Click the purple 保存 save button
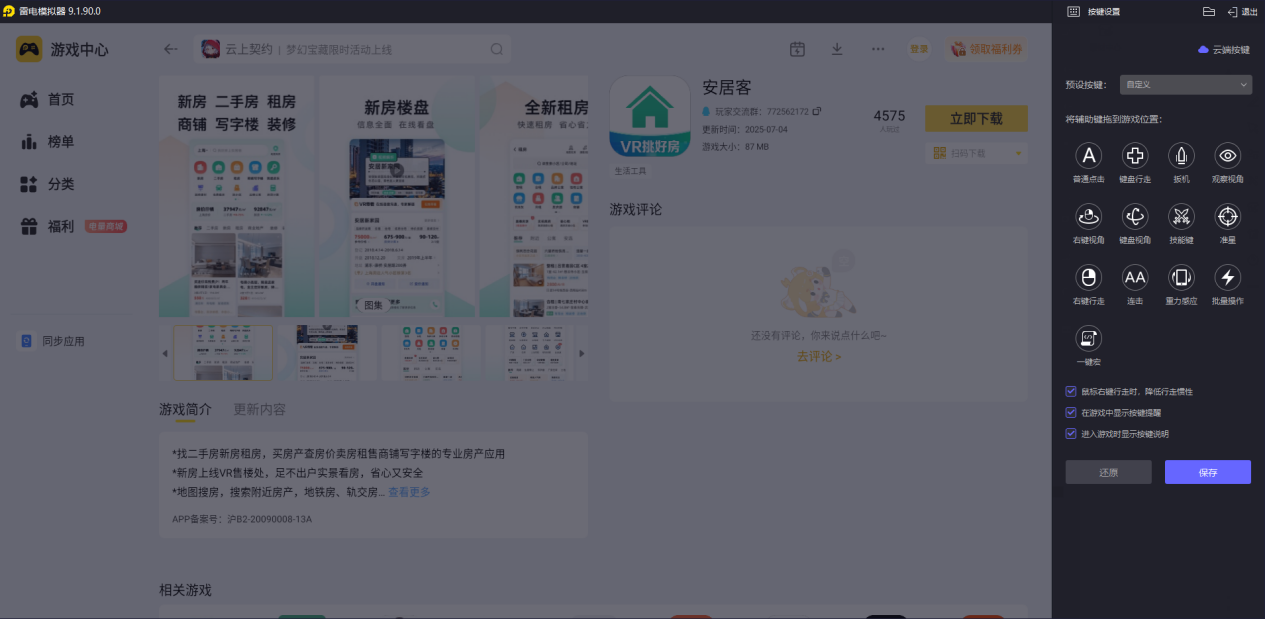 pos(1207,471)
